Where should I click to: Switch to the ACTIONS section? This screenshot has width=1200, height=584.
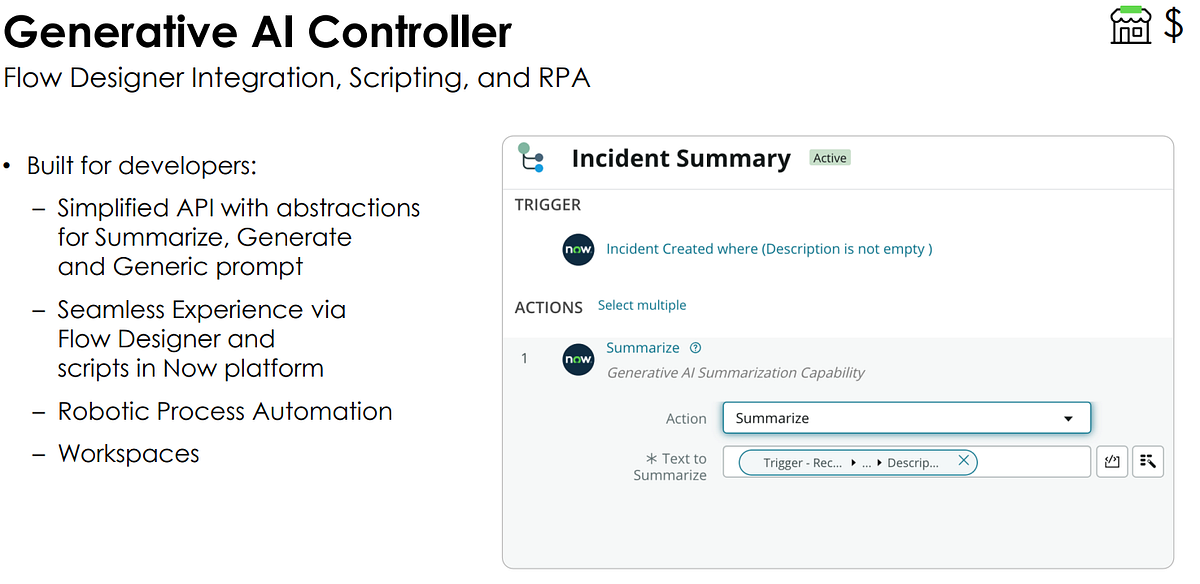tap(548, 307)
